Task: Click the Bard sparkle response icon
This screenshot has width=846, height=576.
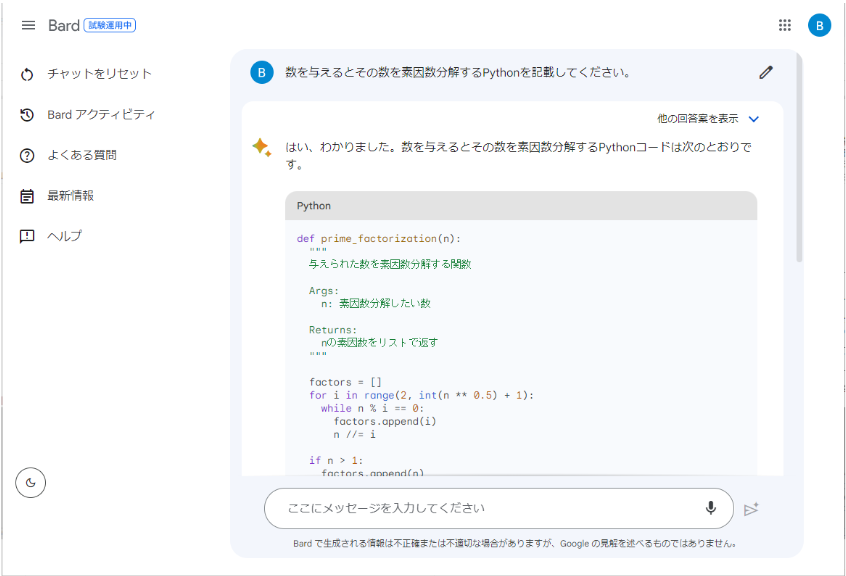Action: (x=262, y=147)
